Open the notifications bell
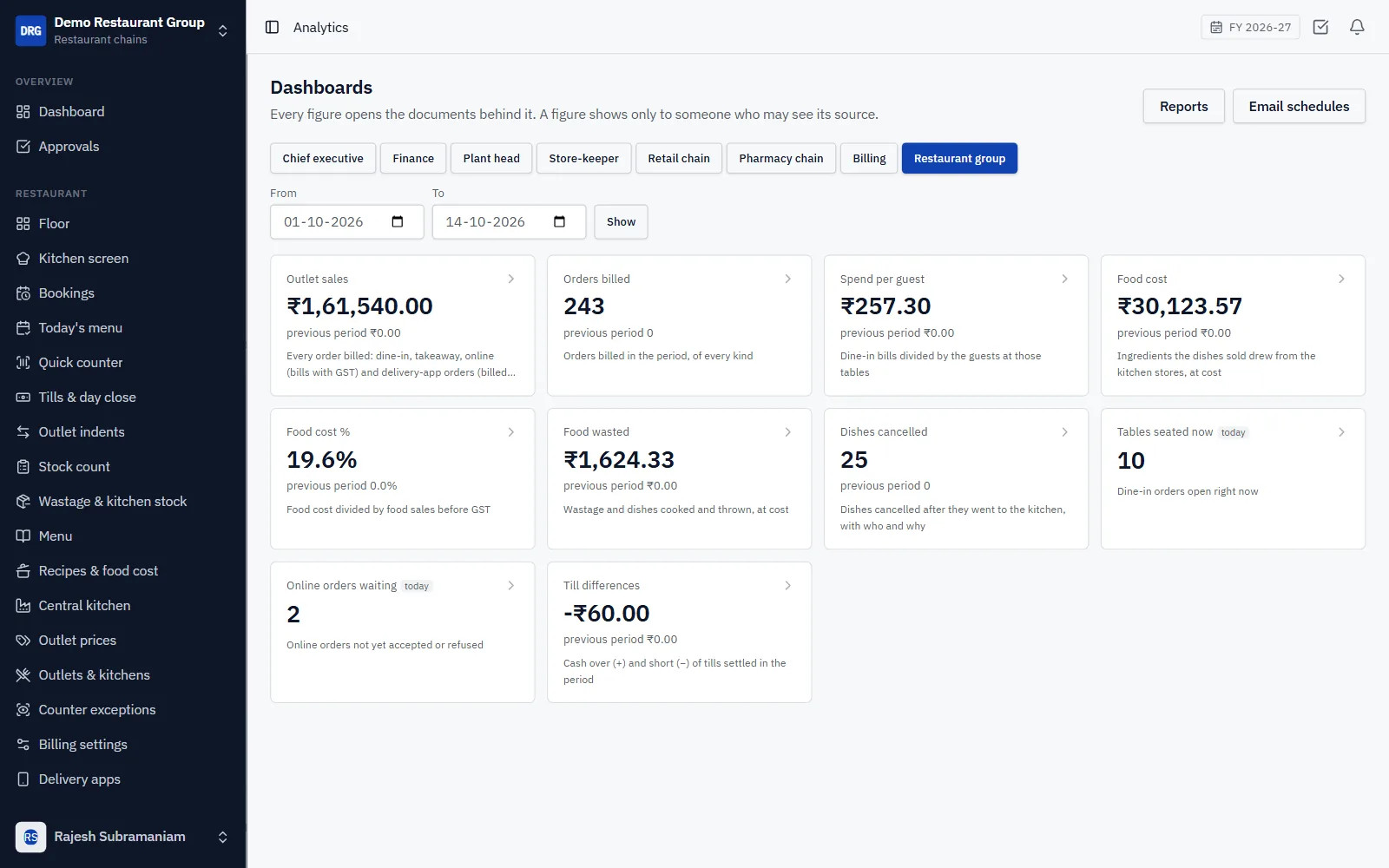The image size is (1389, 868). point(1357,27)
